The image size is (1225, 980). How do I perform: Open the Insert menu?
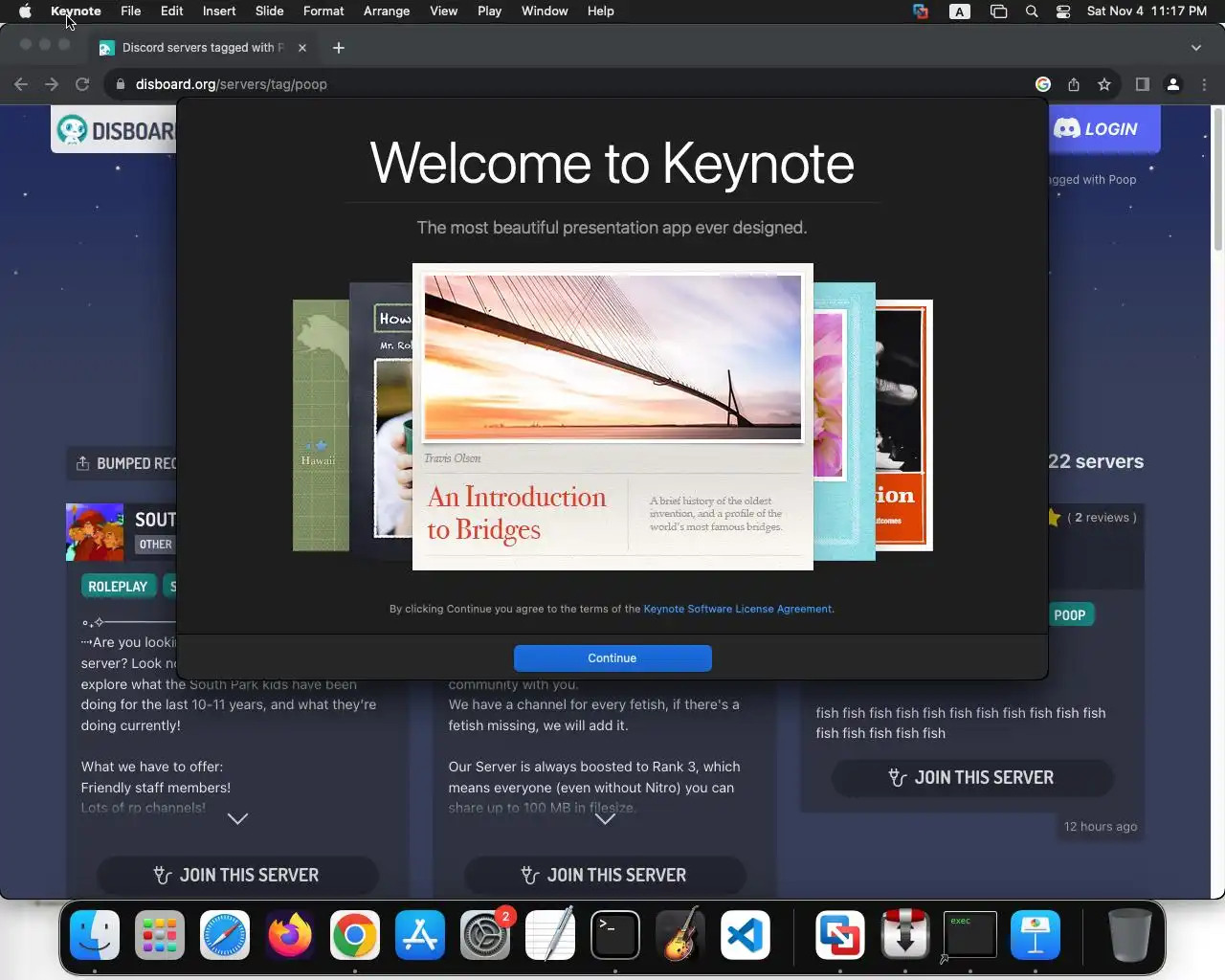[219, 11]
